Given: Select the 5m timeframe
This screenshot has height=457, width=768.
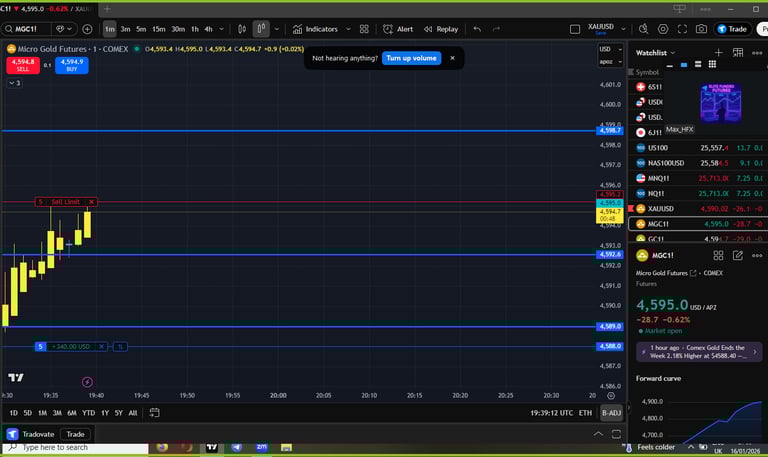Looking at the screenshot, I should 141,29.
